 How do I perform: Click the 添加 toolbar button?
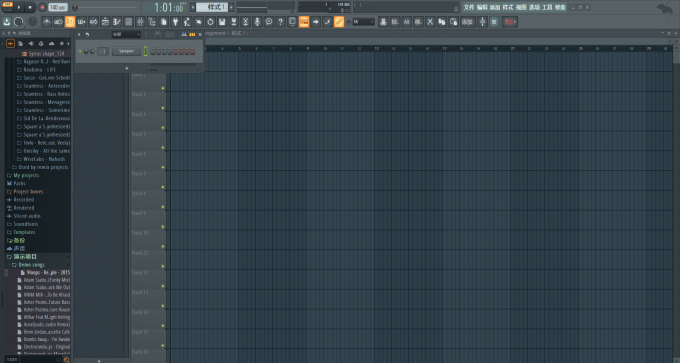tap(467, 22)
